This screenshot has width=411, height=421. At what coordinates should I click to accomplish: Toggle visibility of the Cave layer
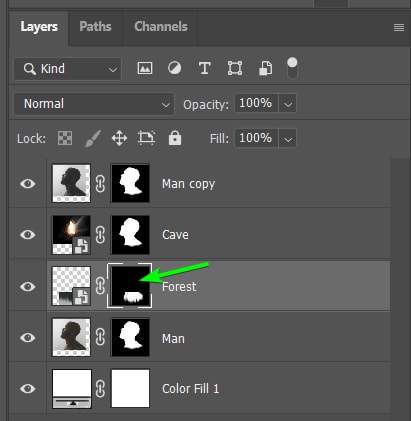pos(28,235)
